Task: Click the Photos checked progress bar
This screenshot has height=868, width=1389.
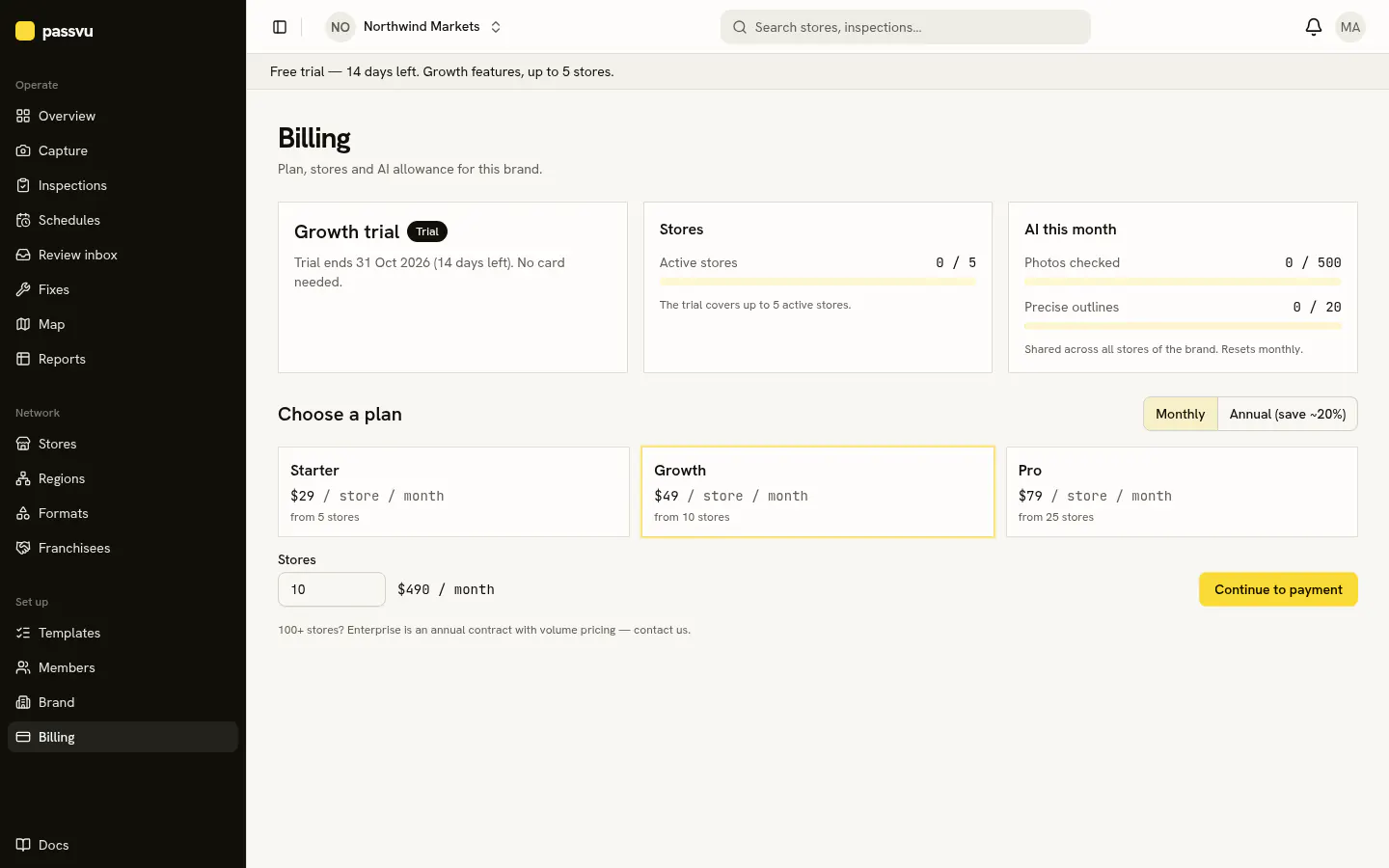Action: pos(1183,282)
